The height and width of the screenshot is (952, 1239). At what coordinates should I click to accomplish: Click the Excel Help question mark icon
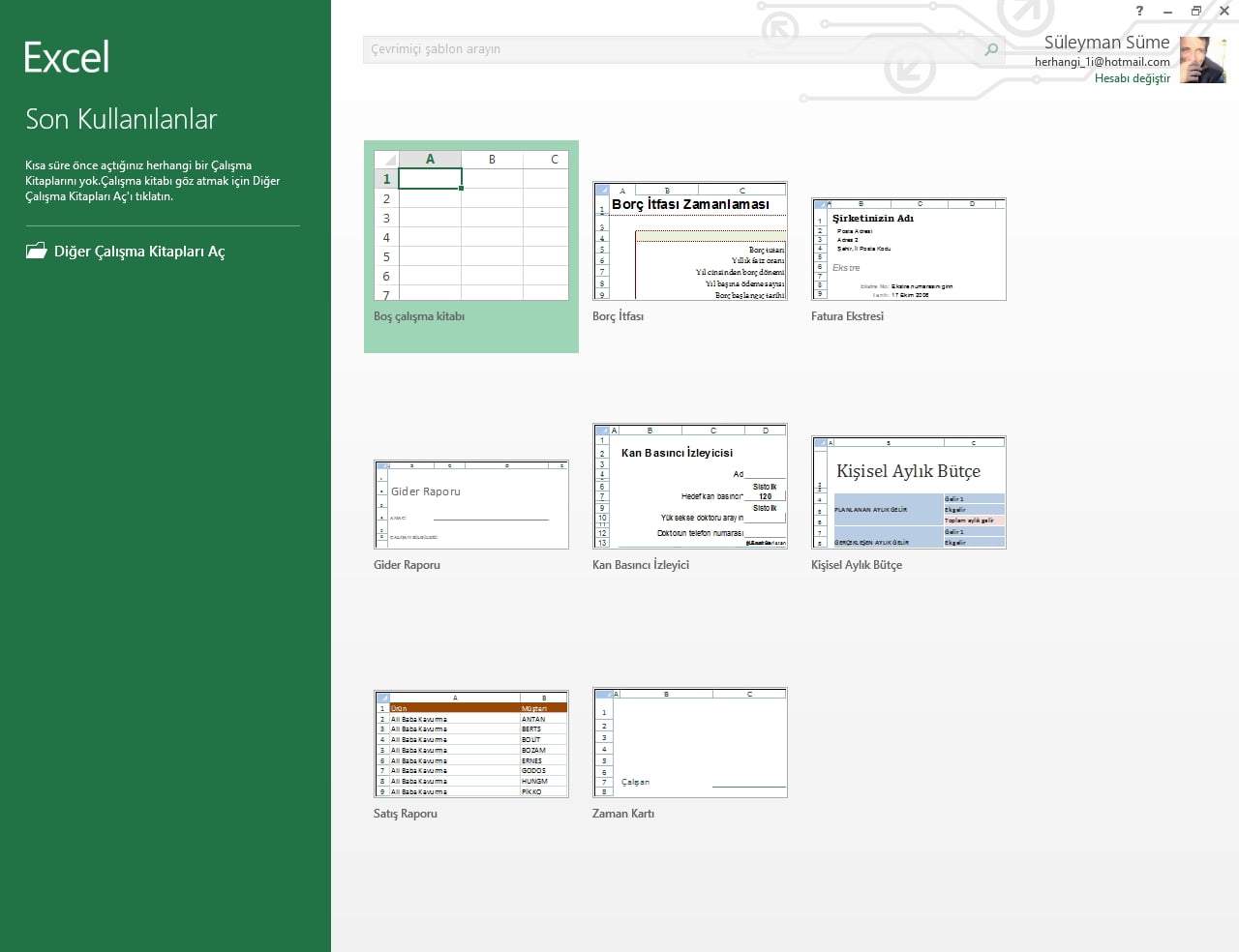click(1138, 11)
